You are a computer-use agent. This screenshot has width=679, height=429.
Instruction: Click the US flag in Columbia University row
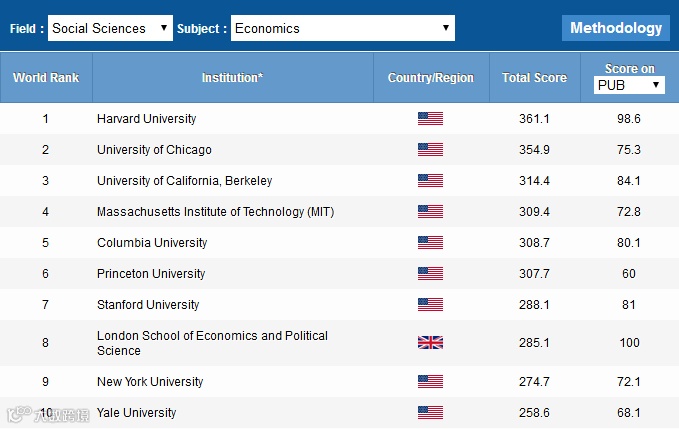pos(430,243)
